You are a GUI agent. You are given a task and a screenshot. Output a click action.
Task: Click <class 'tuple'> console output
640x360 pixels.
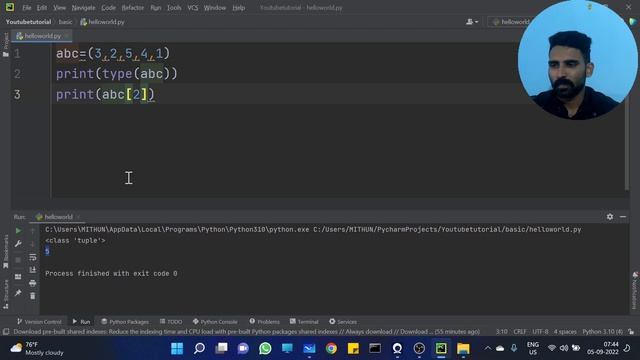coord(75,240)
